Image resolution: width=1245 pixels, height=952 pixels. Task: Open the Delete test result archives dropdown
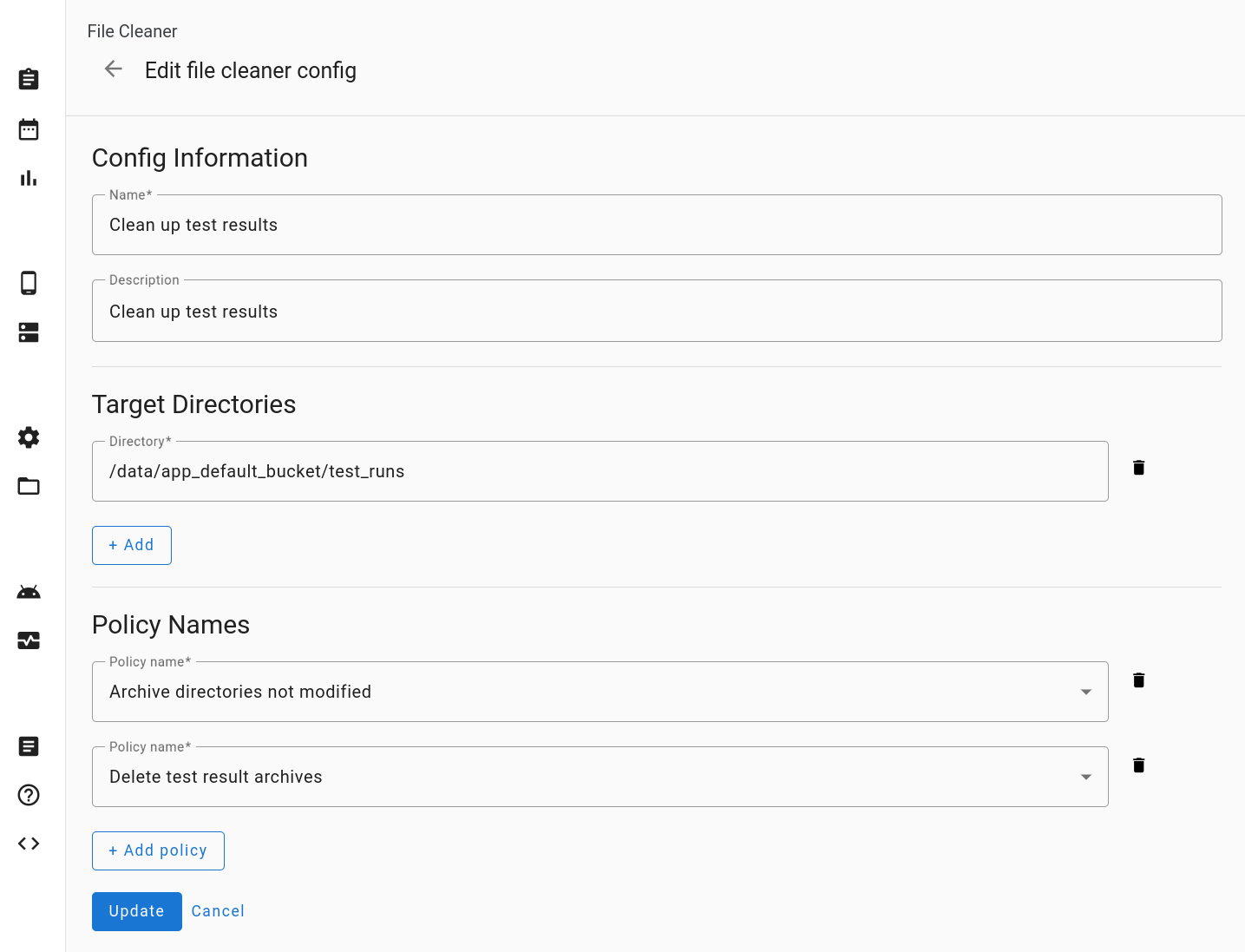(x=1085, y=777)
